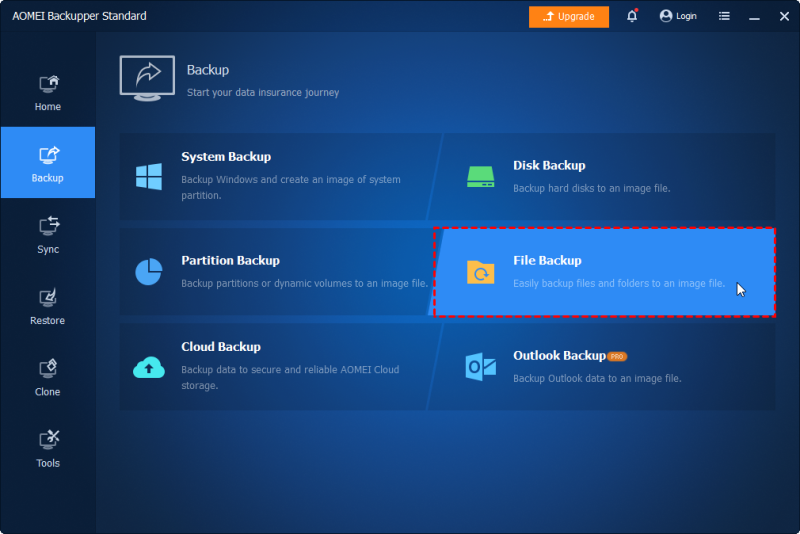Click the Cloud Backup cloud icon
800x534 pixels.
coord(149,367)
